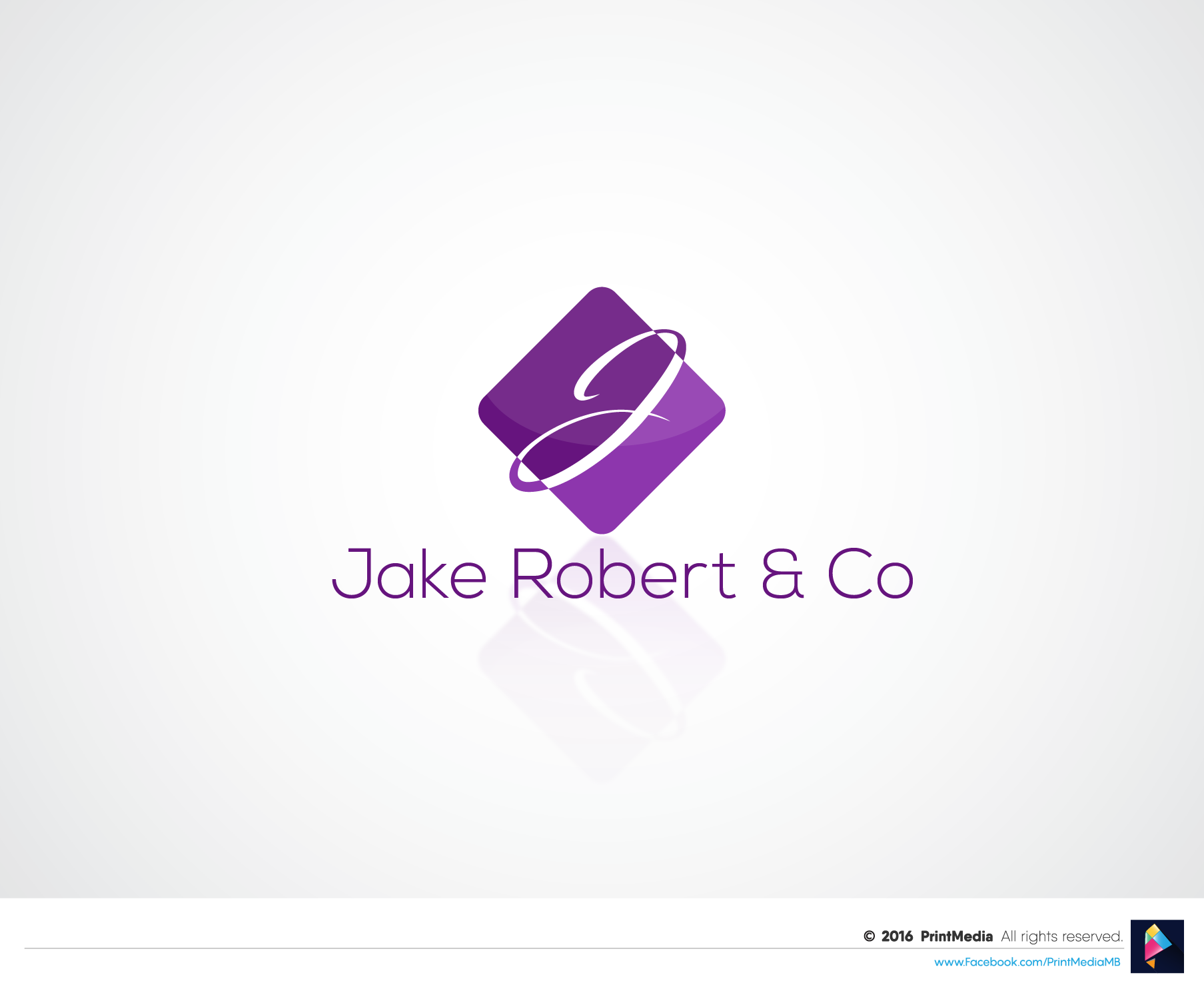1204x997 pixels.
Task: Click the word "Jake" in the title
Action: tap(409, 574)
